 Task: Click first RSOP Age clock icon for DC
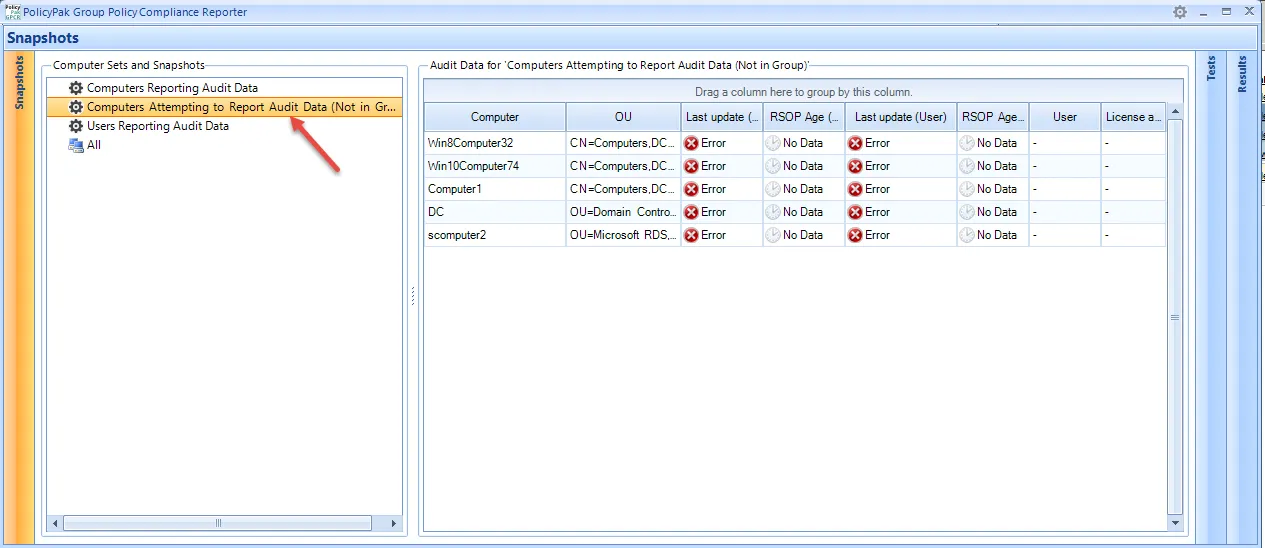(773, 212)
